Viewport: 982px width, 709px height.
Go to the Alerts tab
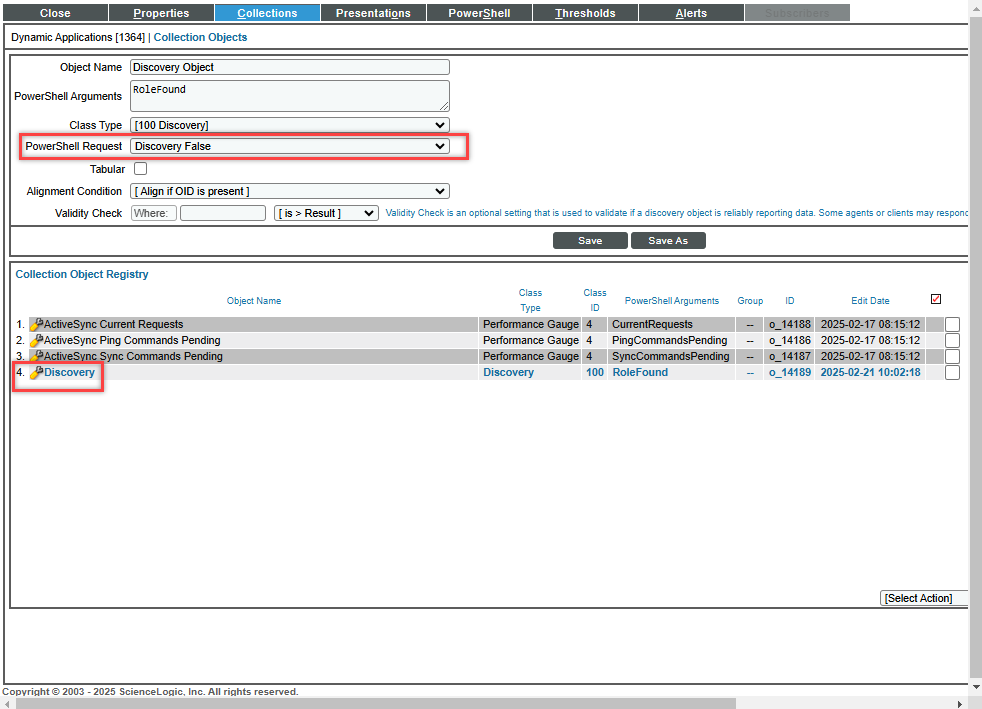691,13
